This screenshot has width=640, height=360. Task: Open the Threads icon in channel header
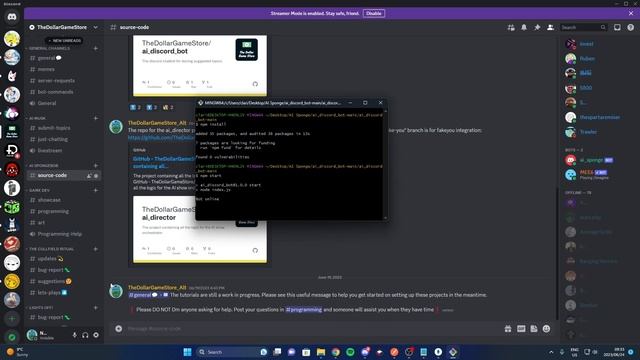point(511,27)
